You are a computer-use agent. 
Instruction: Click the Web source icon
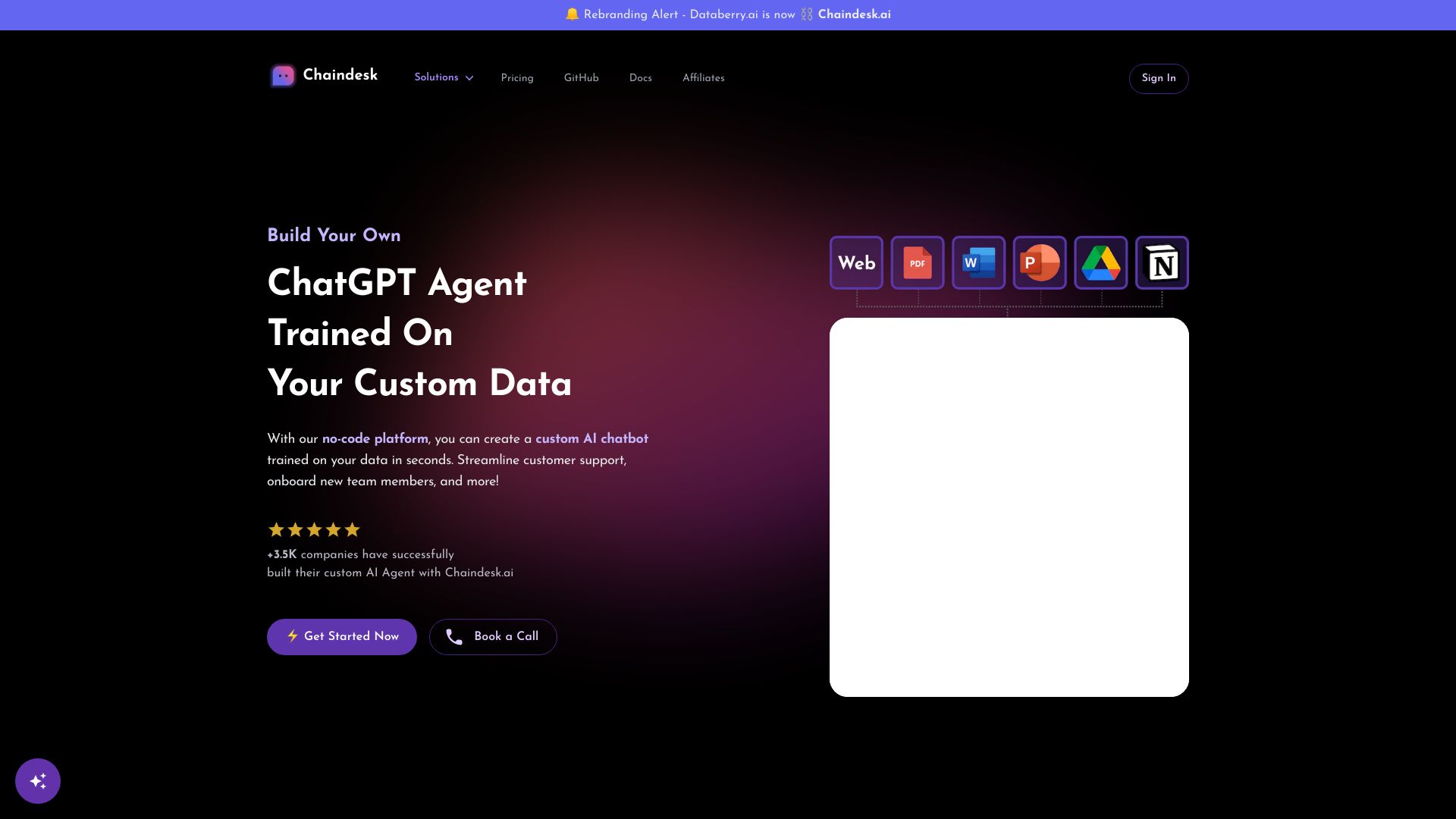pyautogui.click(x=856, y=263)
